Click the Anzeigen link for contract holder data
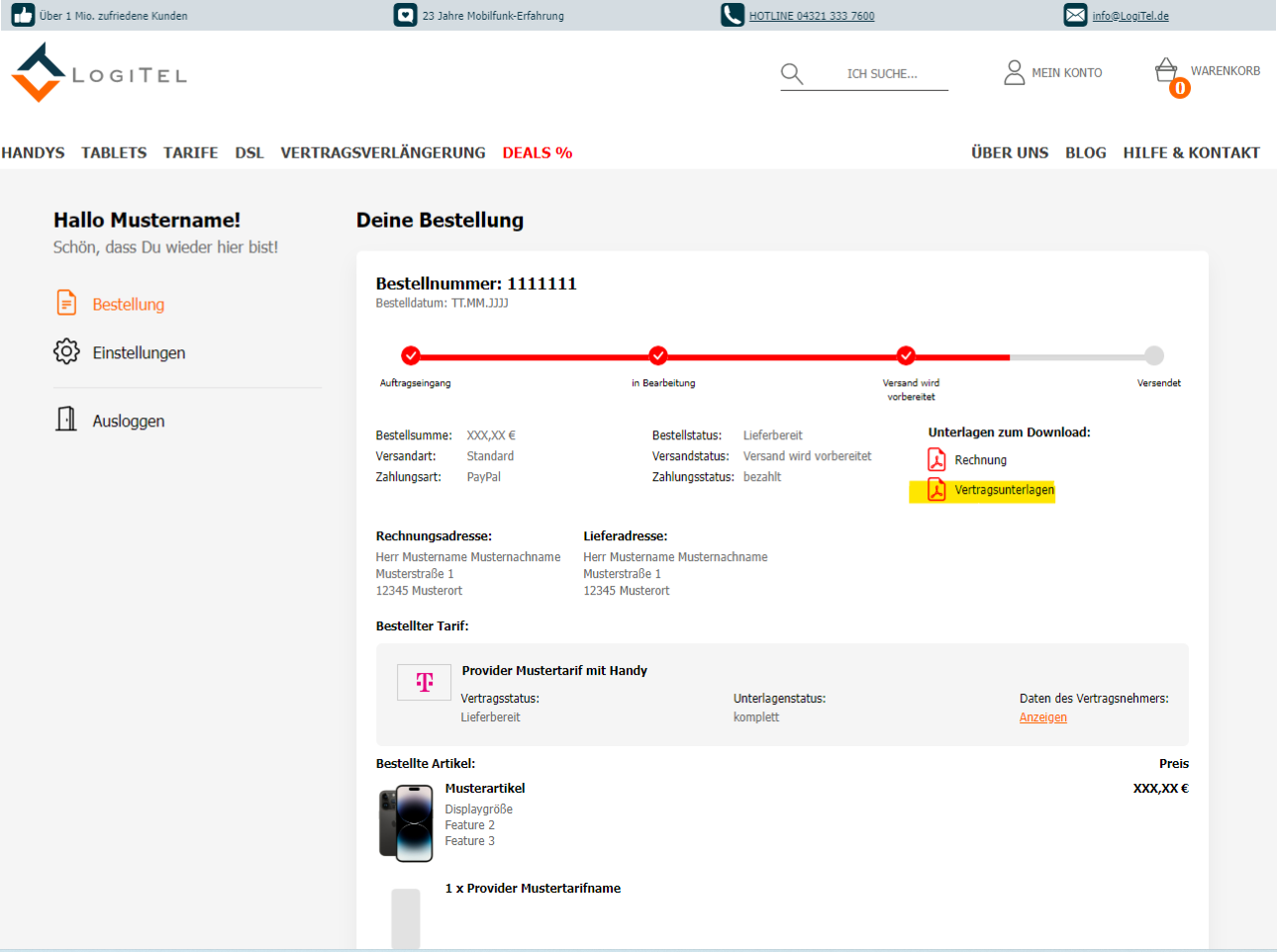 click(x=1043, y=717)
